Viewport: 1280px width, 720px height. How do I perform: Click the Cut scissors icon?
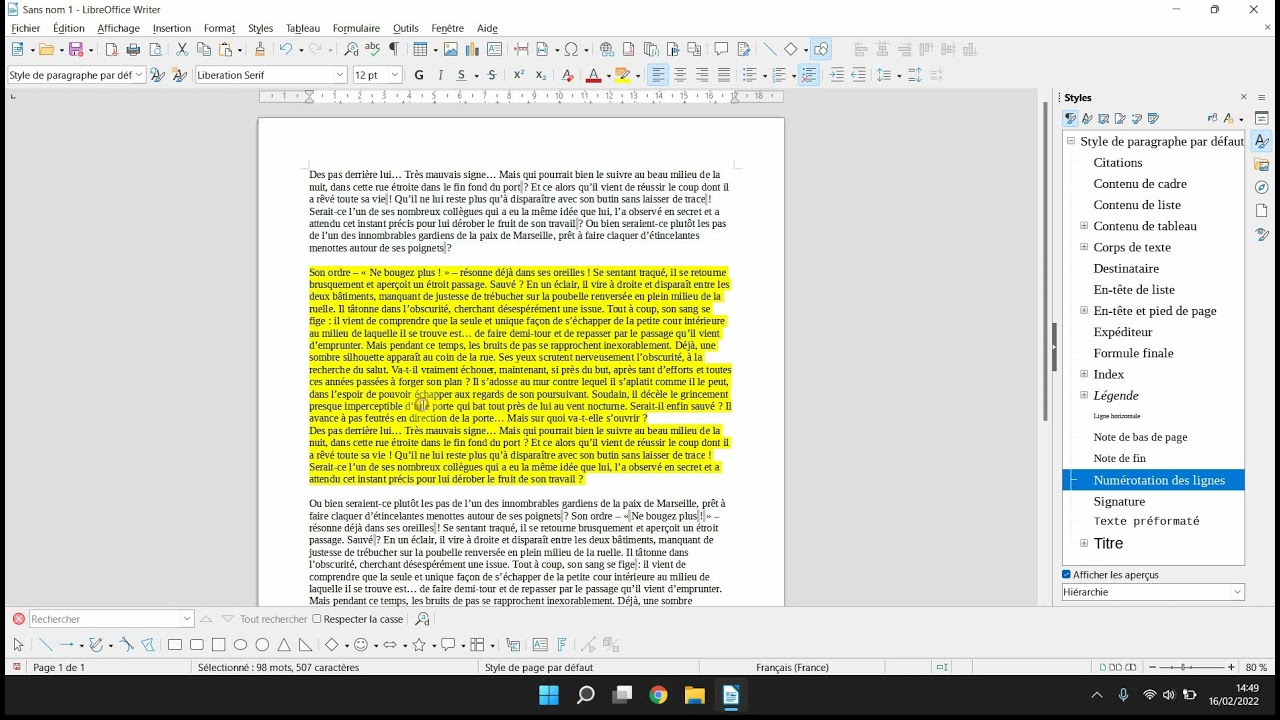coord(182,49)
